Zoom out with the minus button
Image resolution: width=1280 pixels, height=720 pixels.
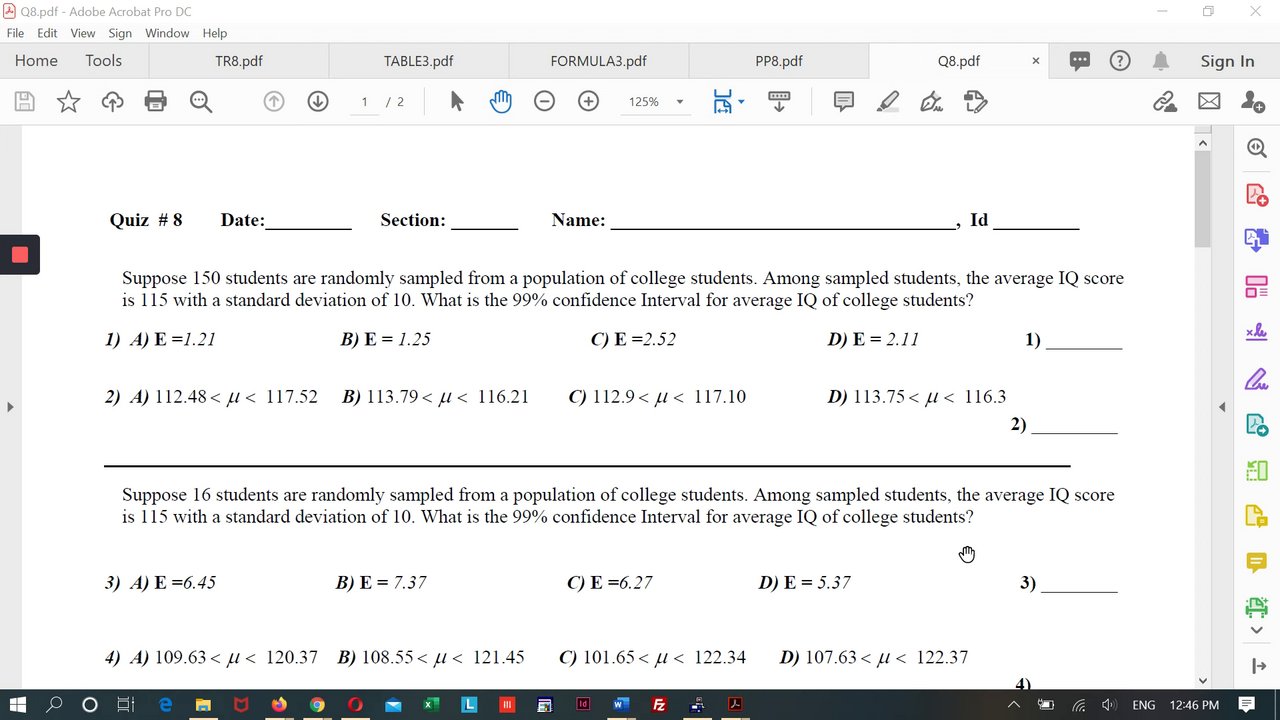[x=544, y=101]
